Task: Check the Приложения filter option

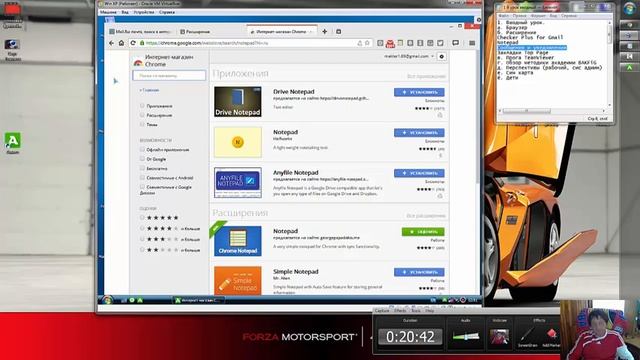Action: point(142,106)
